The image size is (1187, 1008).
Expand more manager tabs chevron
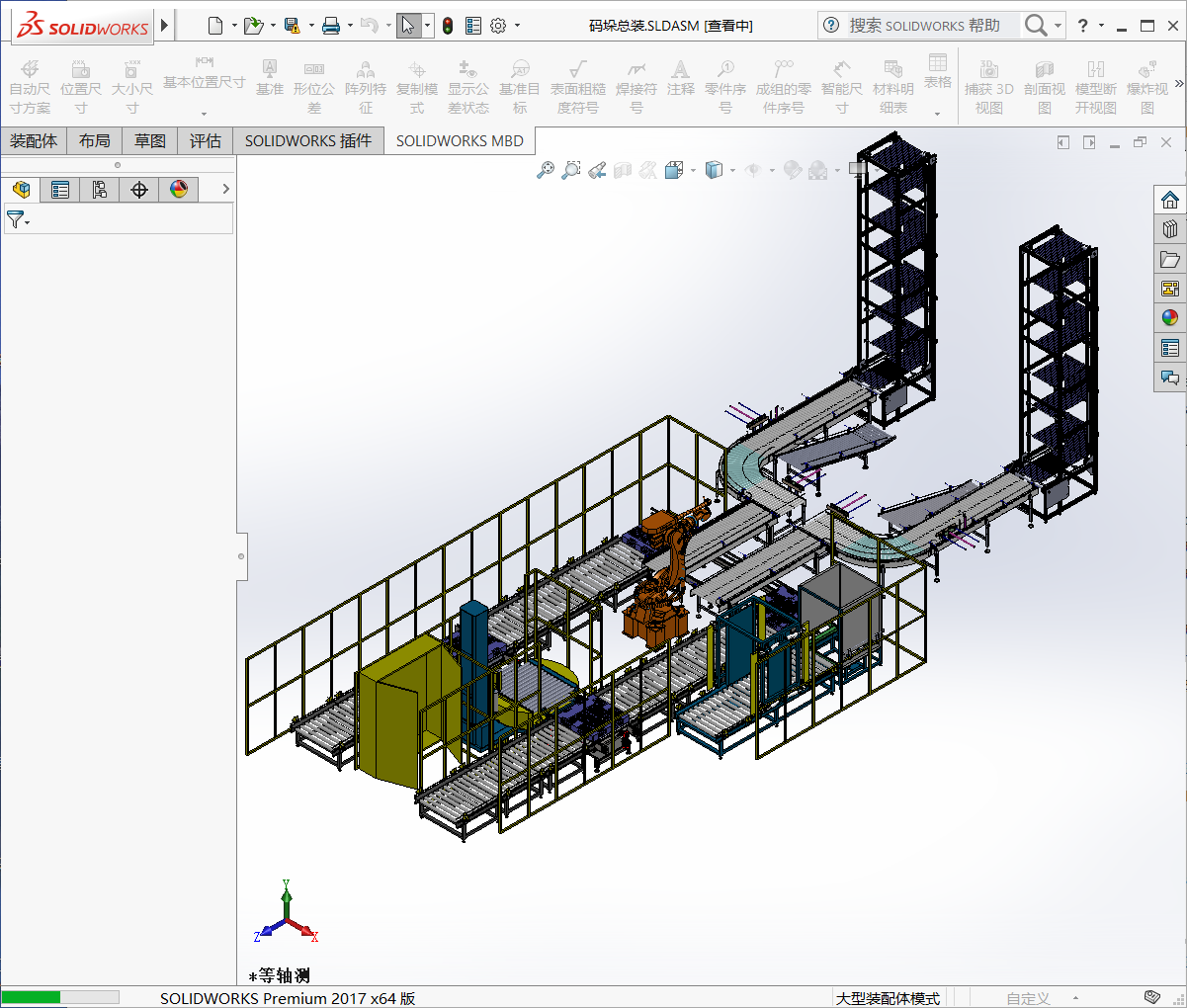pos(225,189)
